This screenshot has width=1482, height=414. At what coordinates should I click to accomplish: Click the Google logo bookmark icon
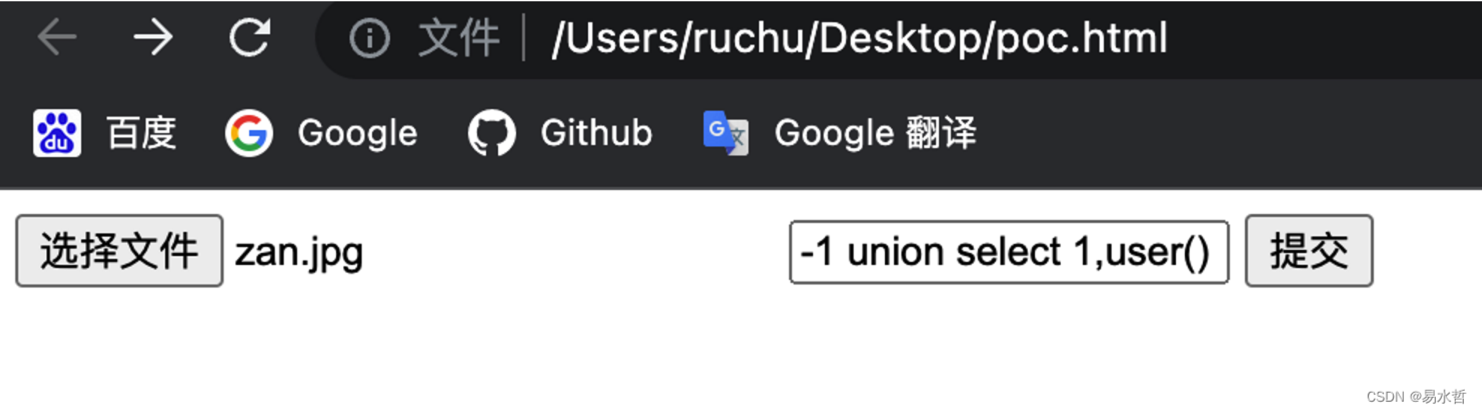tap(249, 133)
